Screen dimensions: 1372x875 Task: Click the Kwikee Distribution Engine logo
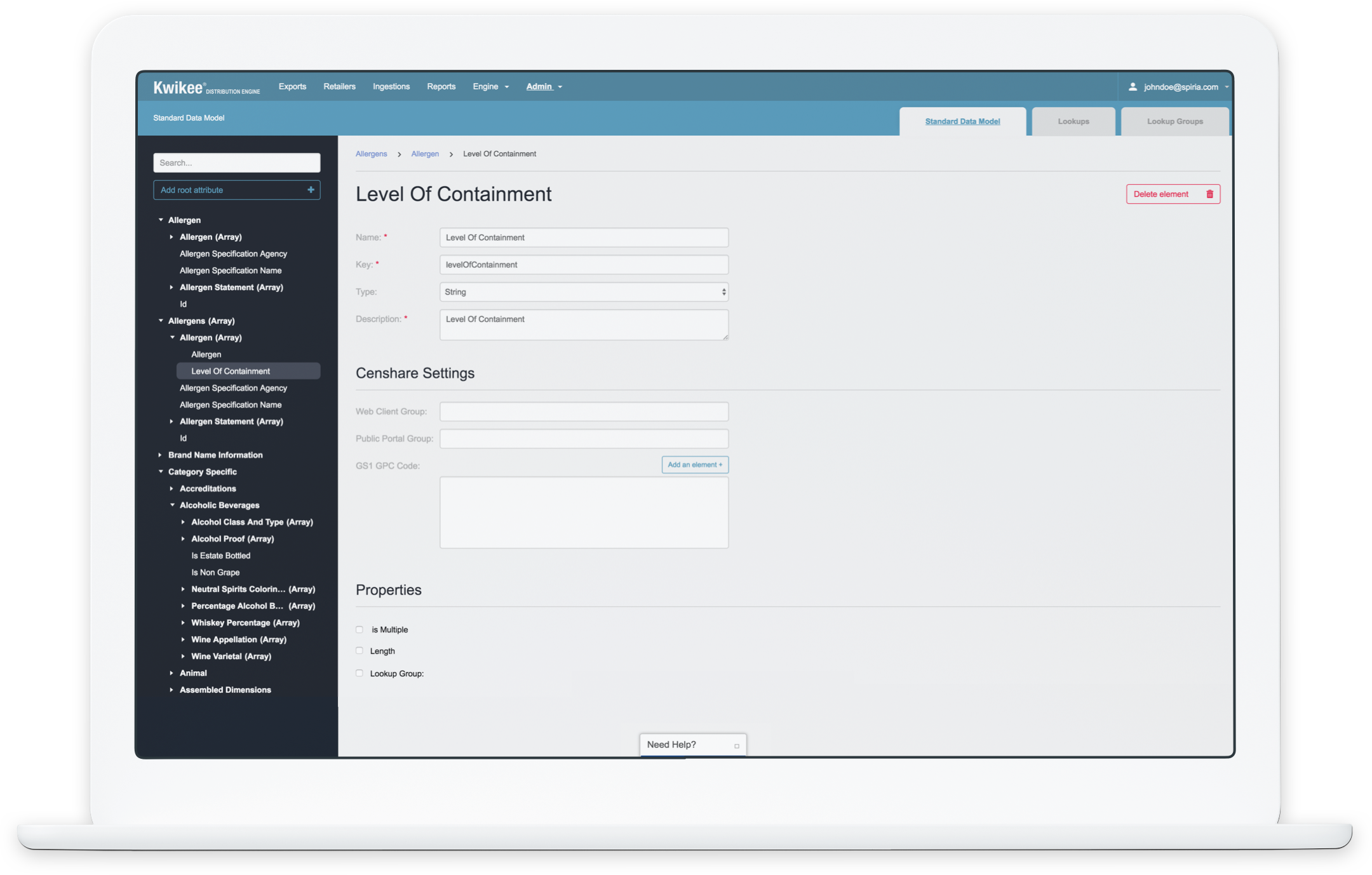coord(206,88)
